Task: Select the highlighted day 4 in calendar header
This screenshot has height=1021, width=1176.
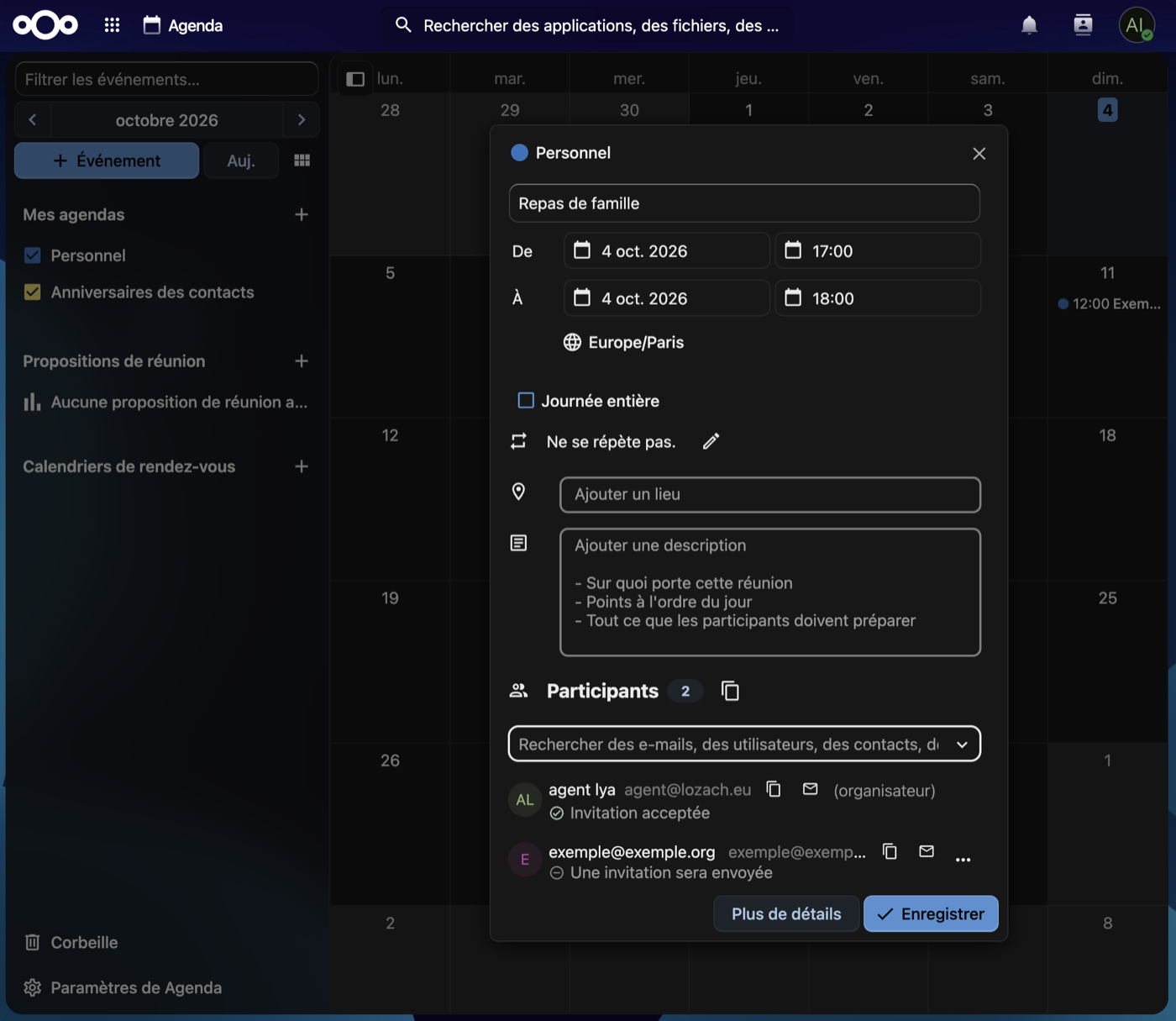Action: (x=1107, y=110)
